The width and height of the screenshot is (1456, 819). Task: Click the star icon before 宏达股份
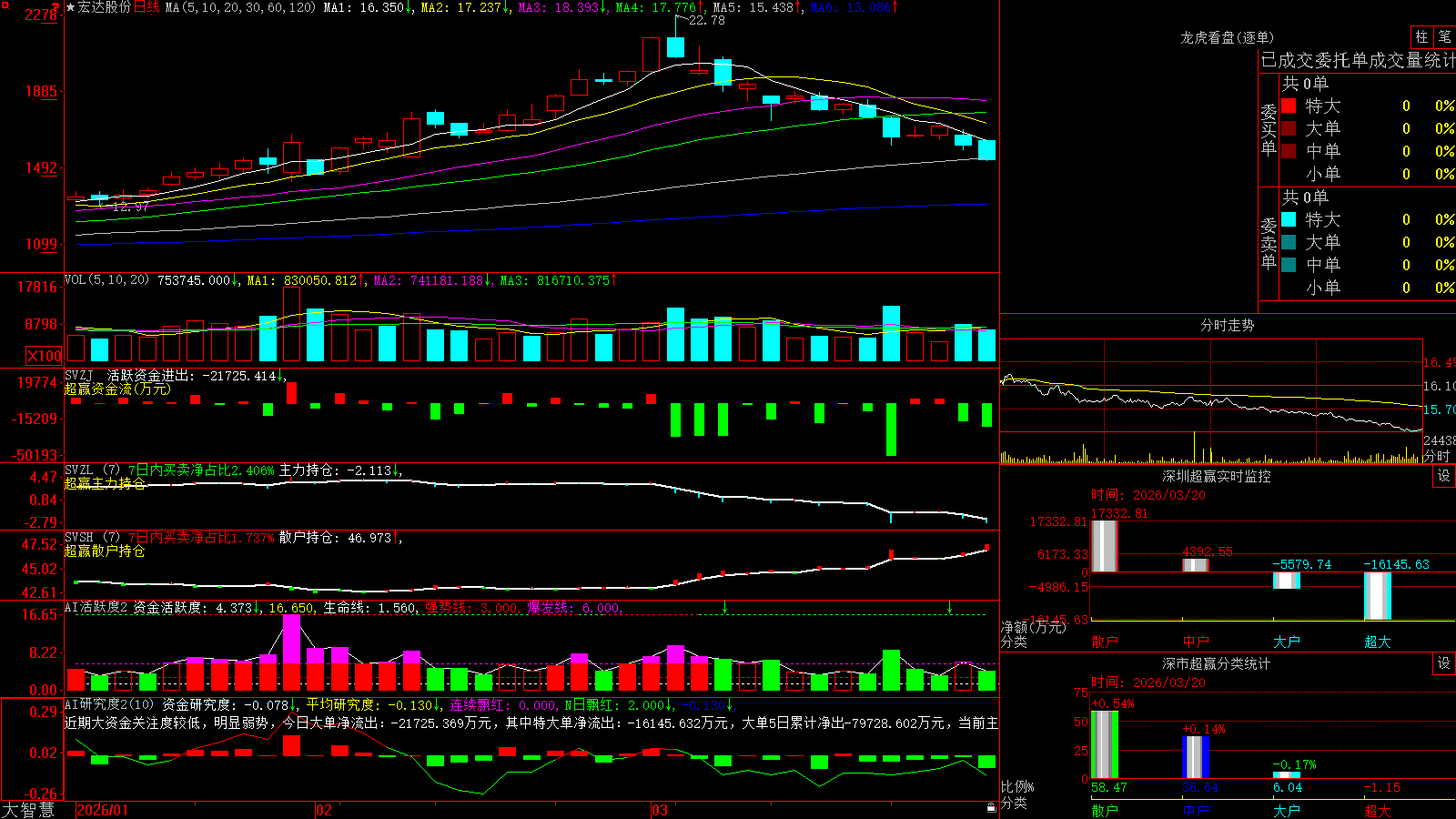click(71, 7)
